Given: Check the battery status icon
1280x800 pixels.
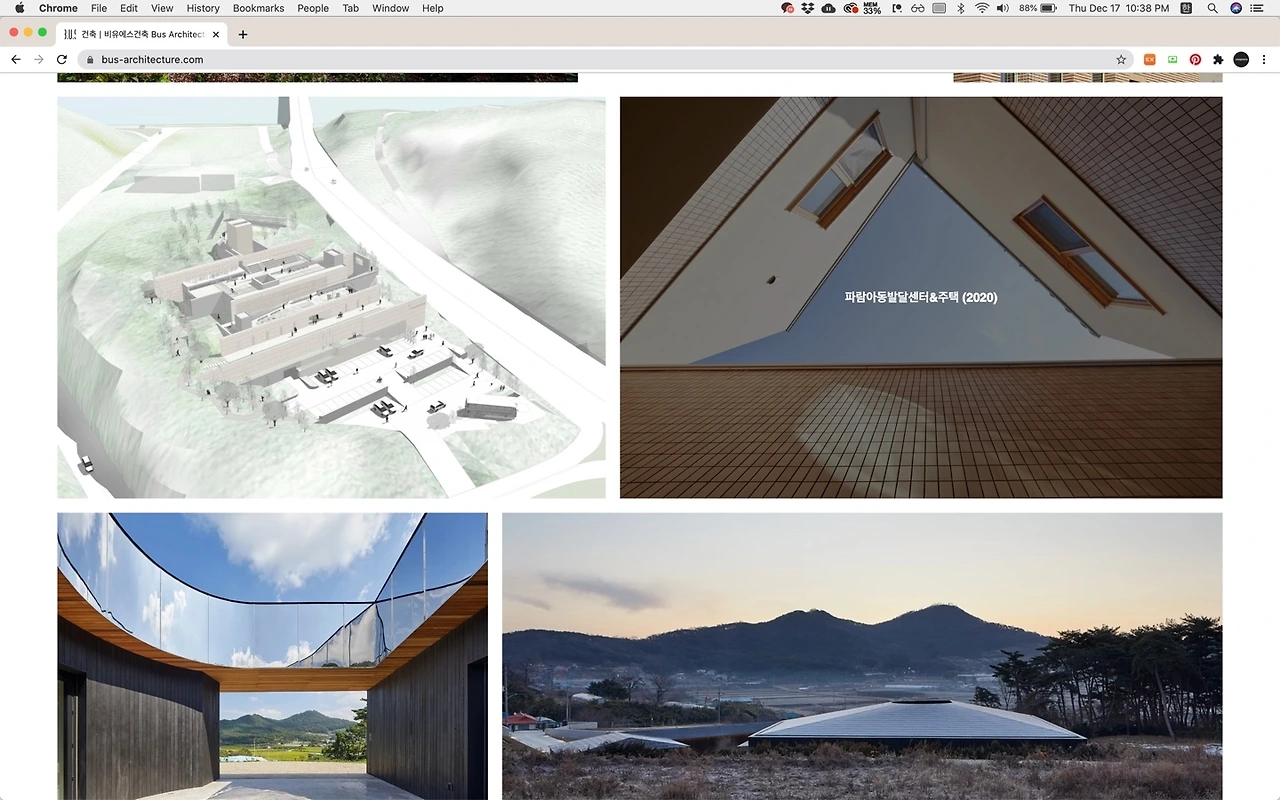Looking at the screenshot, I should click(x=1048, y=8).
